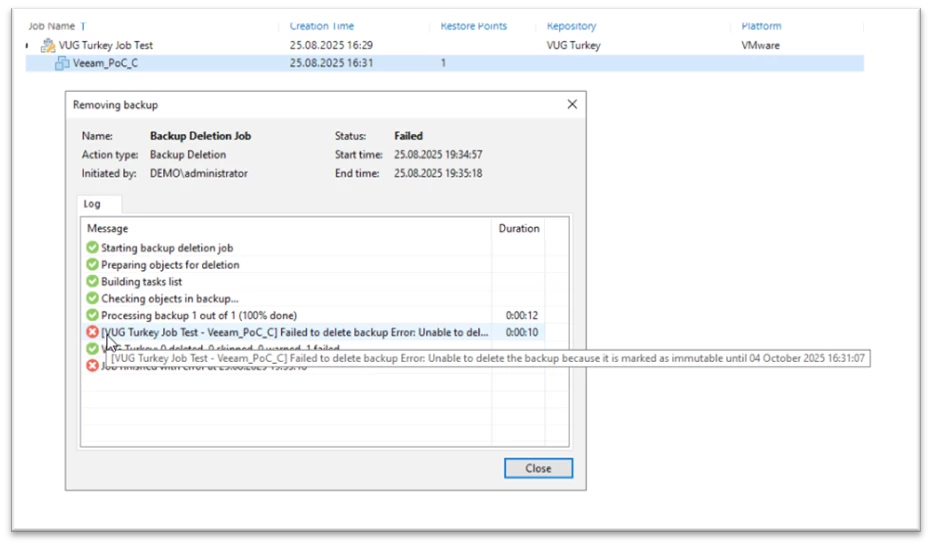The width and height of the screenshot is (932, 546).
Task: Click green check icon for Preparing objects for deletion
Action: point(92,264)
